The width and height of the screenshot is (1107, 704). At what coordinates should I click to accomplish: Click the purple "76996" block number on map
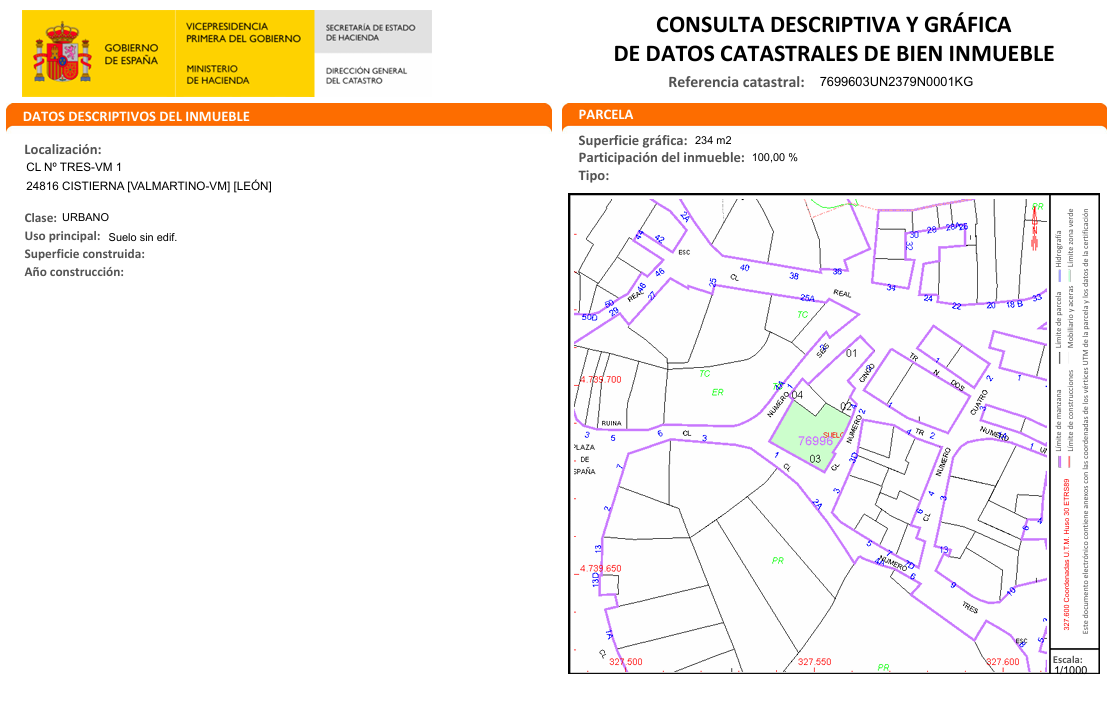point(815,441)
